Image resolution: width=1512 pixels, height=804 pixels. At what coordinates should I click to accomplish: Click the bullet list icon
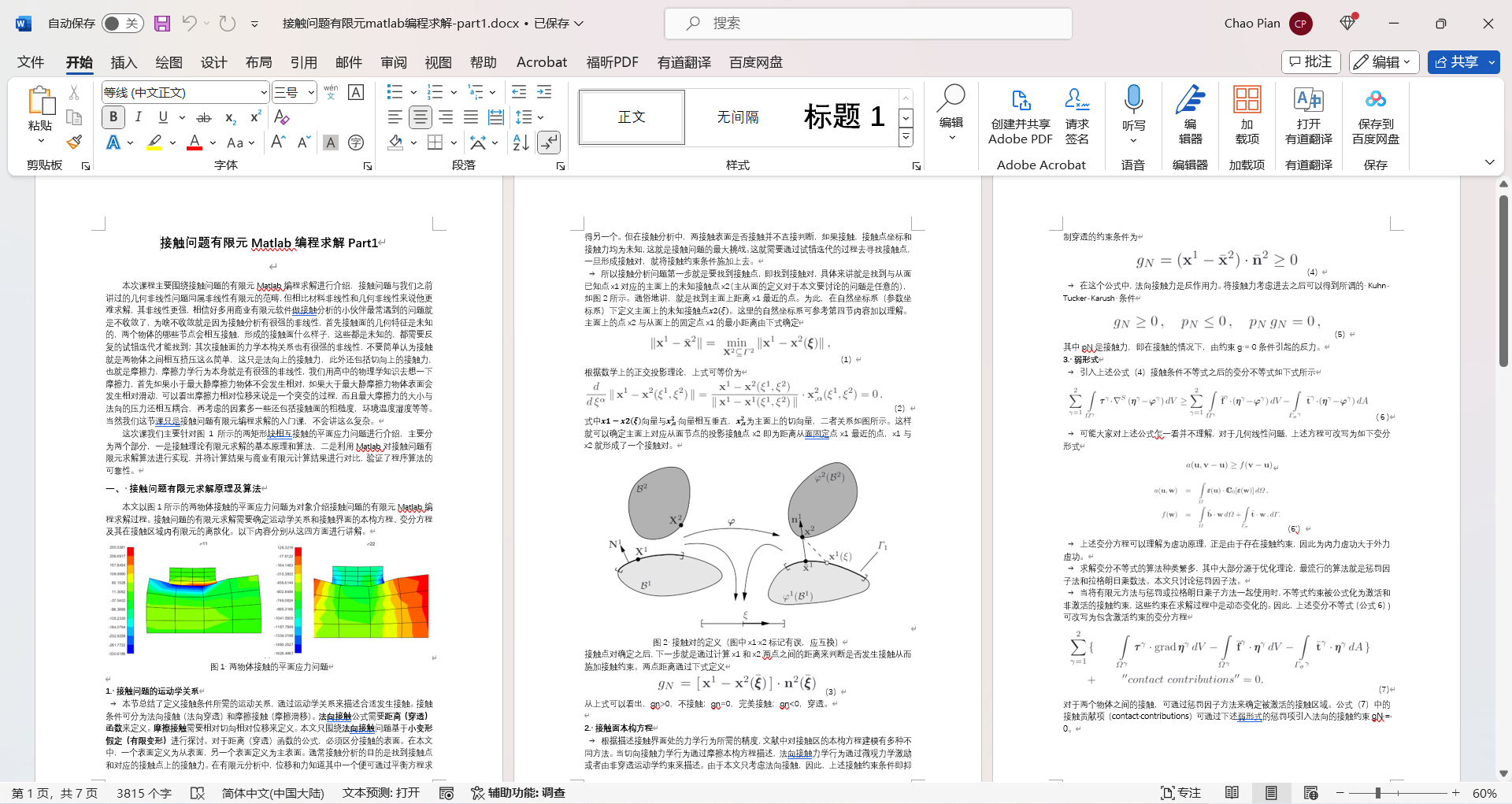395,92
